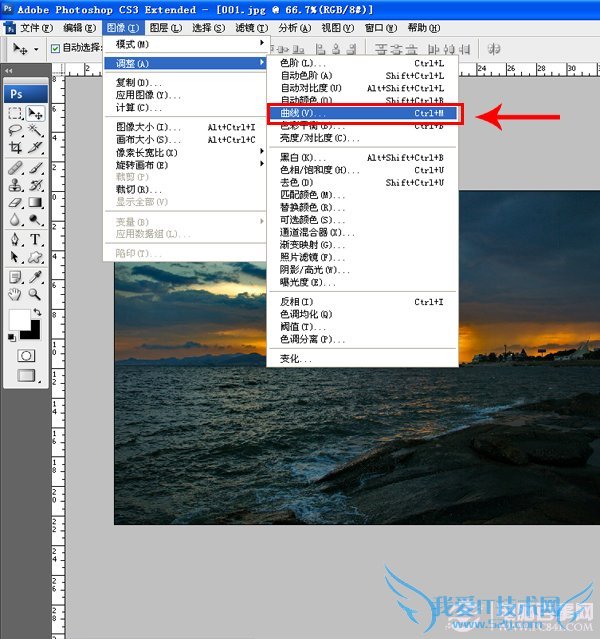Choose 去色 to desaturate
The height and width of the screenshot is (639, 600).
point(362,183)
